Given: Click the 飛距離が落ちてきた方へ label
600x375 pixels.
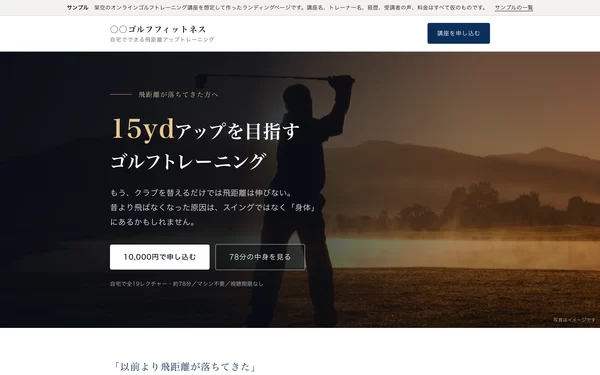Looking at the screenshot, I should [178, 95].
